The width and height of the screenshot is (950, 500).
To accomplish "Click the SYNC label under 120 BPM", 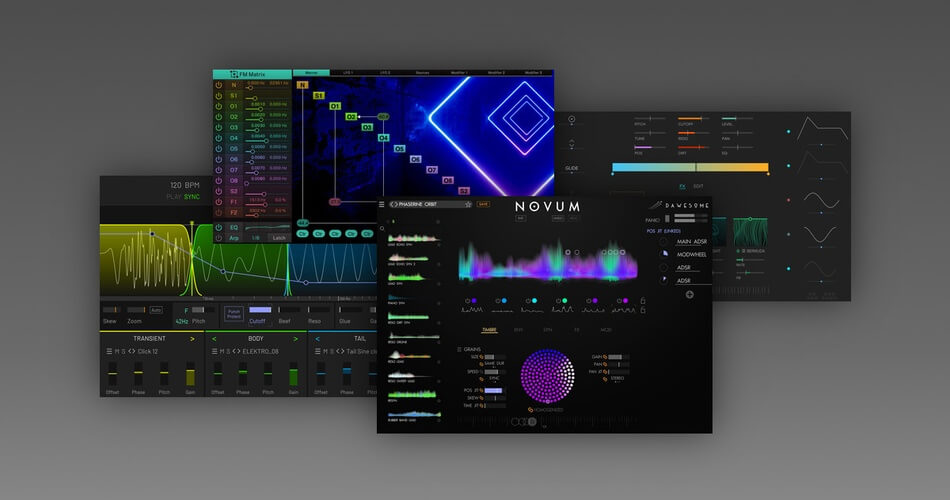I will point(192,197).
